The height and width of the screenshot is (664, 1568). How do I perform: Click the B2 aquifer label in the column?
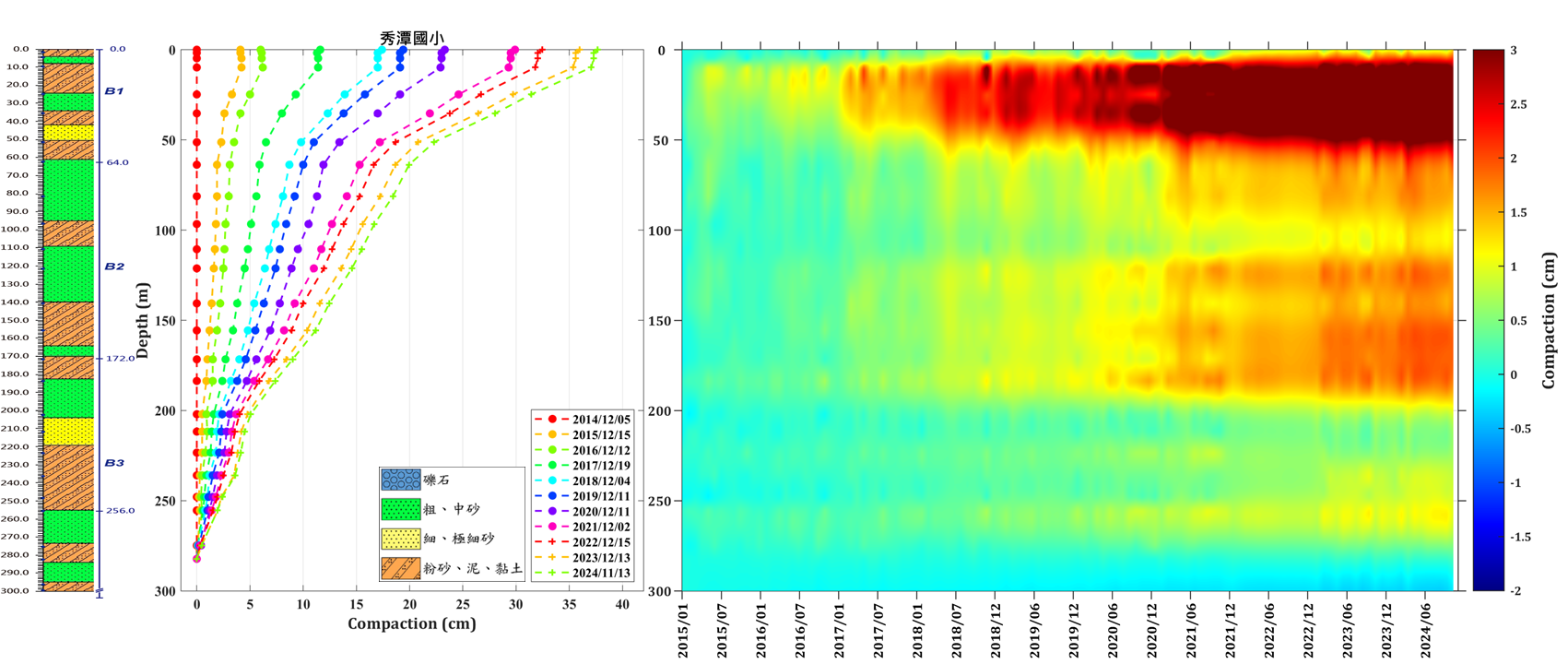tap(113, 267)
